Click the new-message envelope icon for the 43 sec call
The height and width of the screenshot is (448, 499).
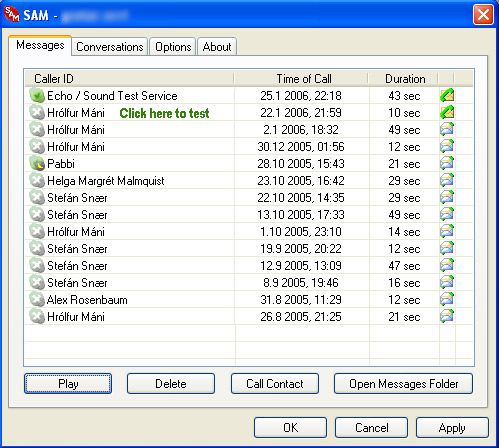click(447, 95)
